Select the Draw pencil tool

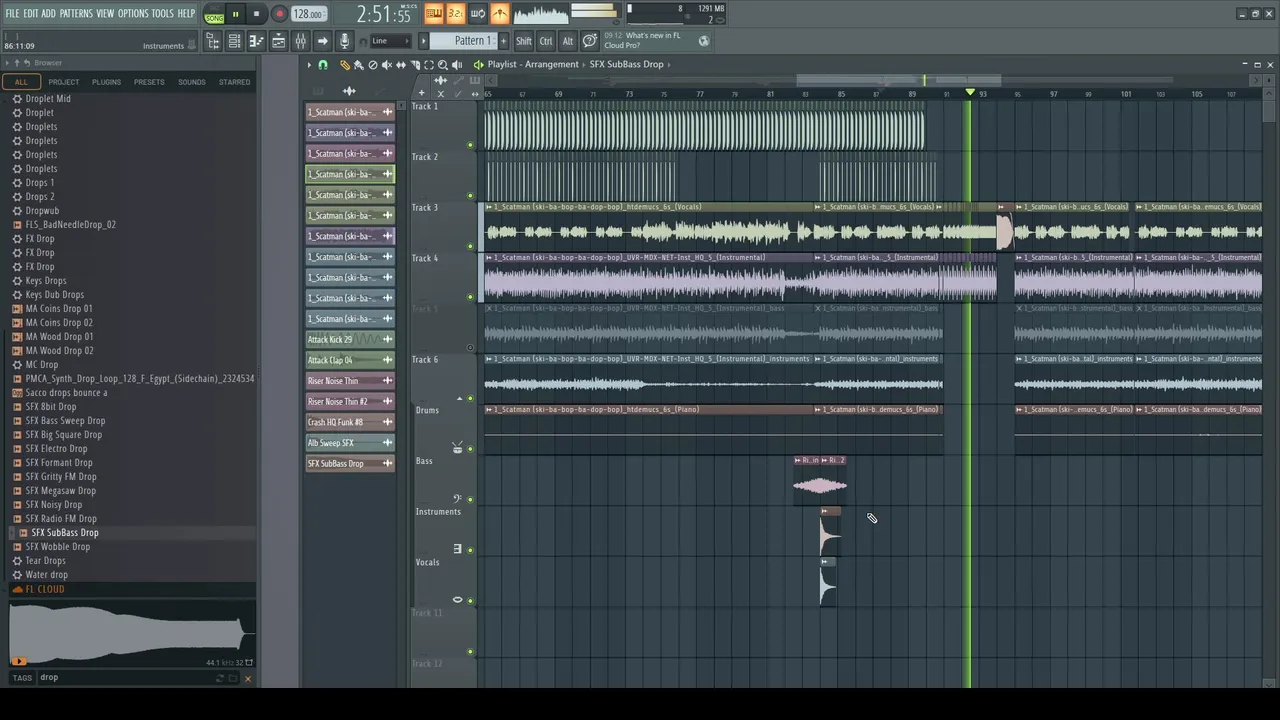[345, 64]
